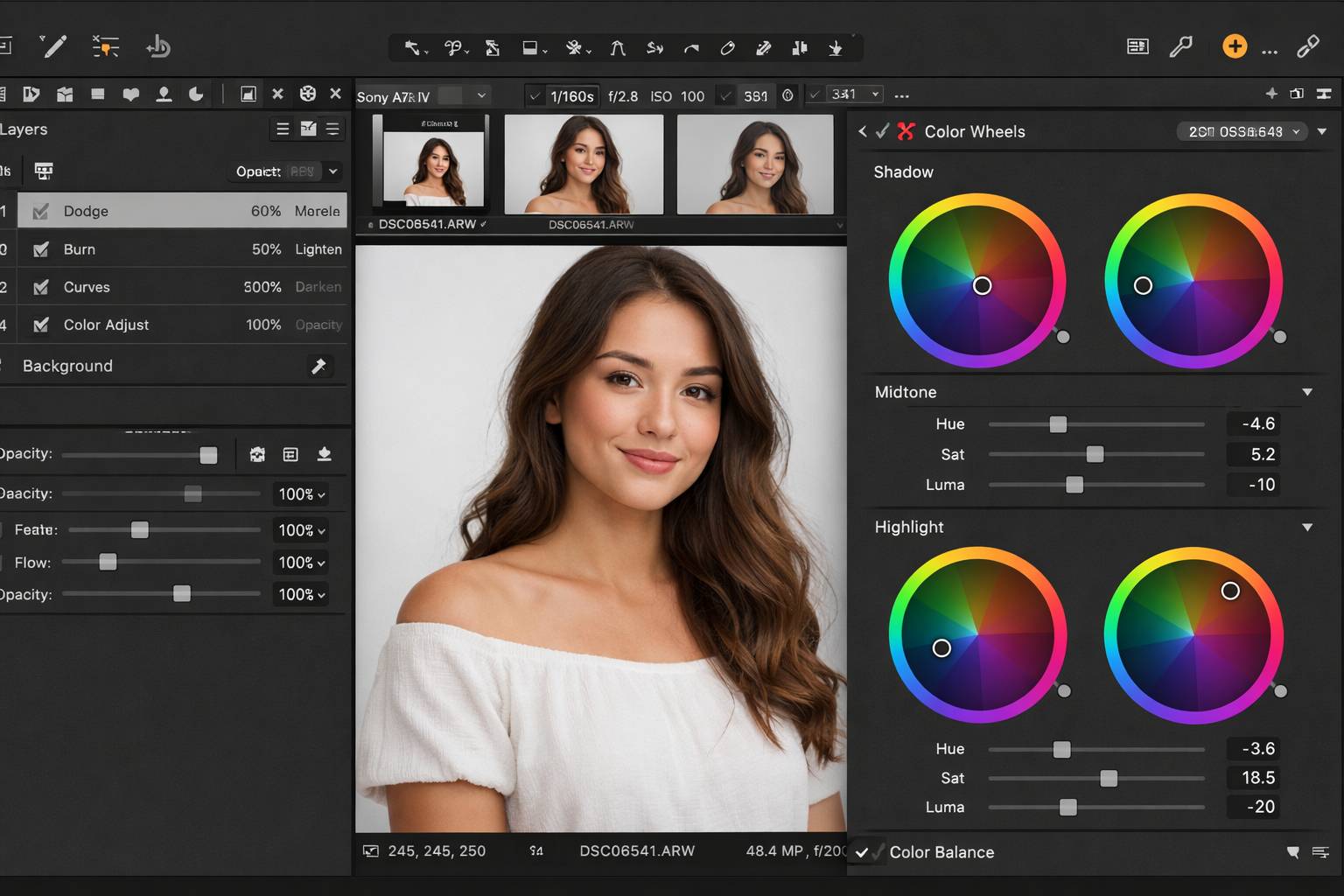Go back using Color Wheels back arrow

[863, 131]
